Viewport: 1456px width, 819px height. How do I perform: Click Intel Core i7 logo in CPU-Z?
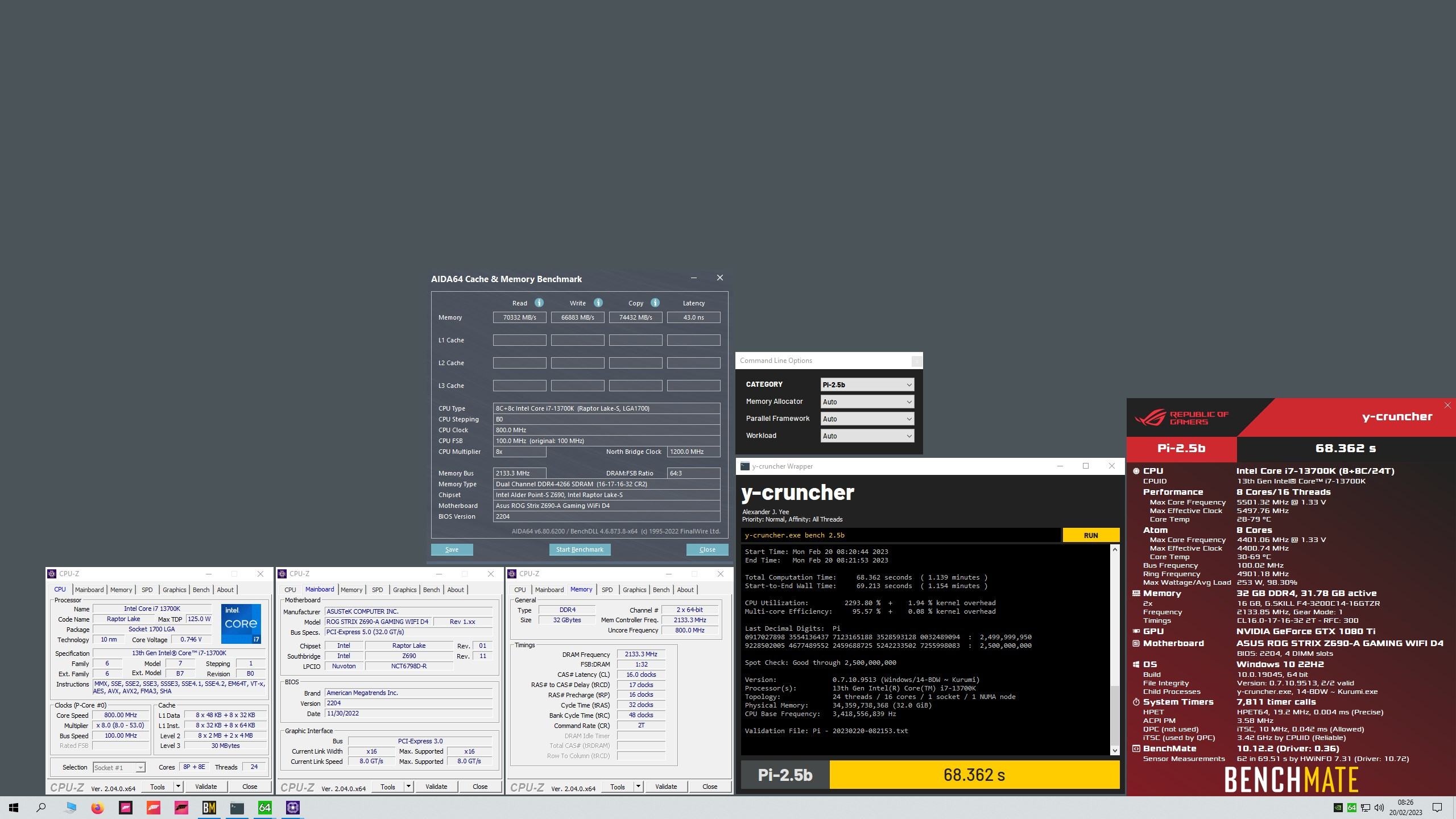[x=241, y=623]
